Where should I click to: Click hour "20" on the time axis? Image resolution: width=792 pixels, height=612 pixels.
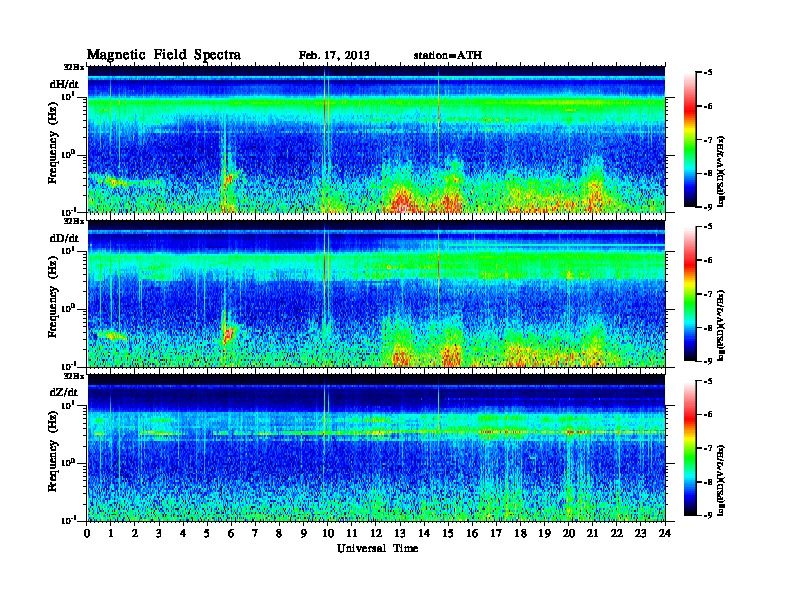[569, 533]
